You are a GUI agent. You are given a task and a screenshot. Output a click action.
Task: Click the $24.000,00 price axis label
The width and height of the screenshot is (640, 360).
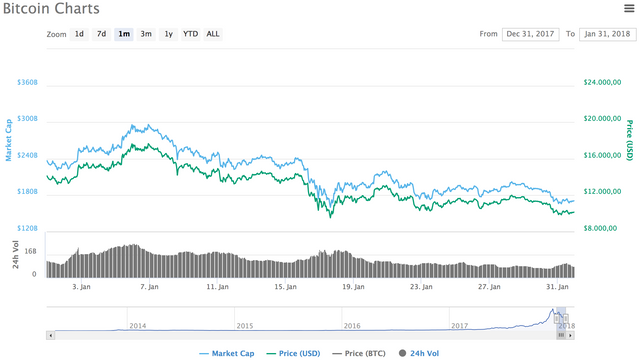click(602, 82)
